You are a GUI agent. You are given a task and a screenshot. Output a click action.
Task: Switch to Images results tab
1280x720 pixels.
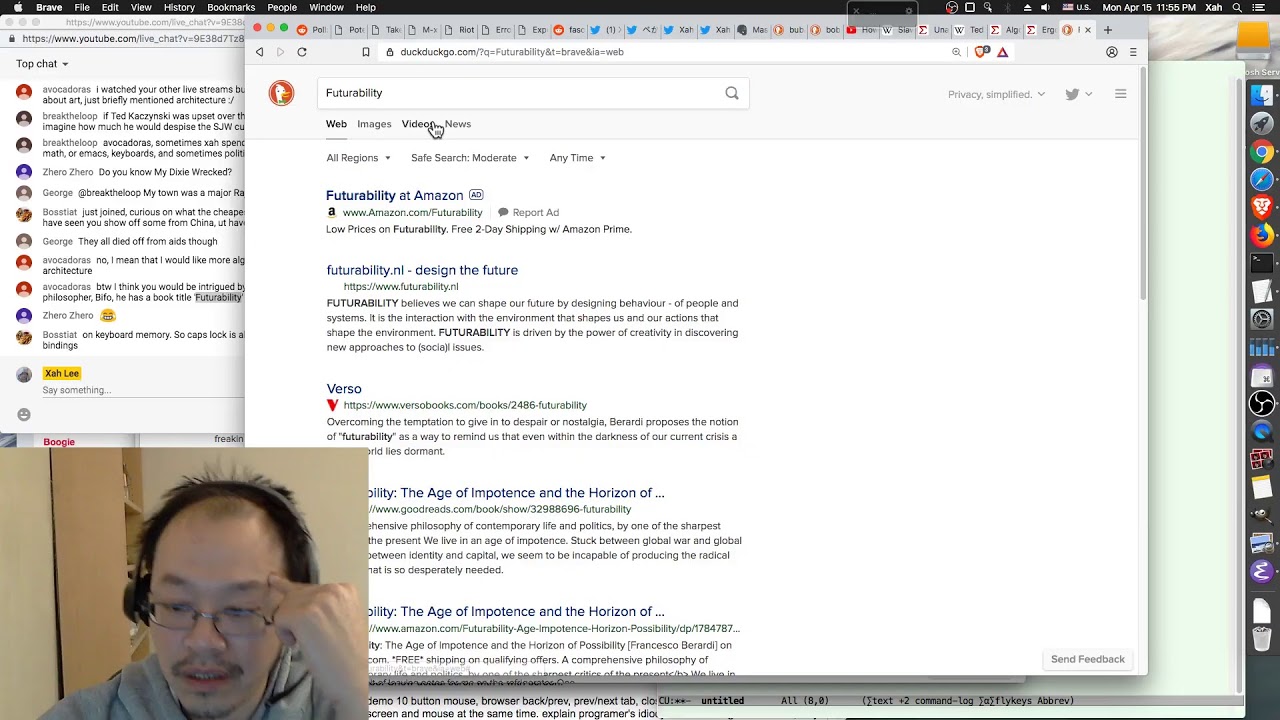[374, 124]
